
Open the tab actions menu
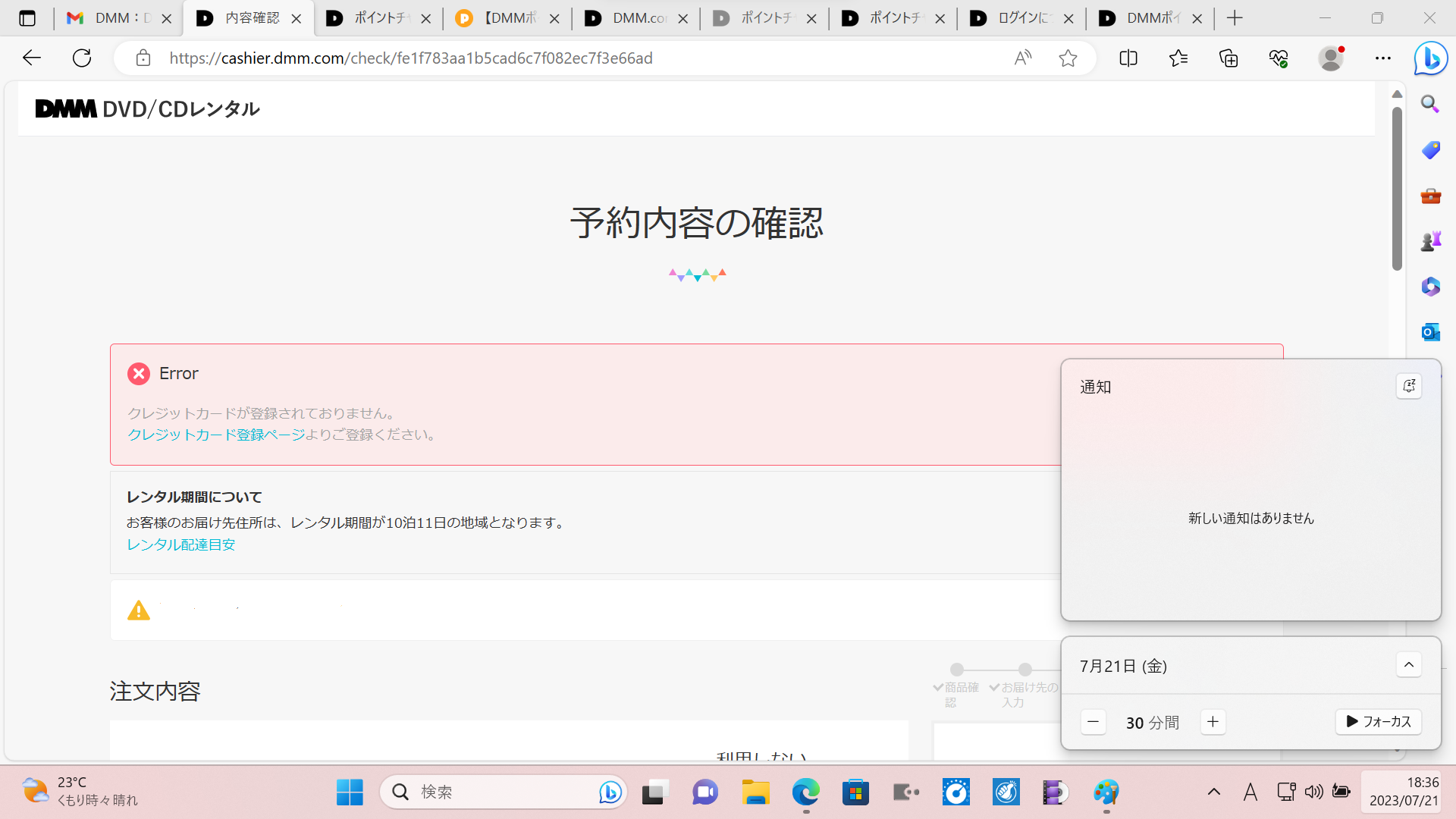27,17
